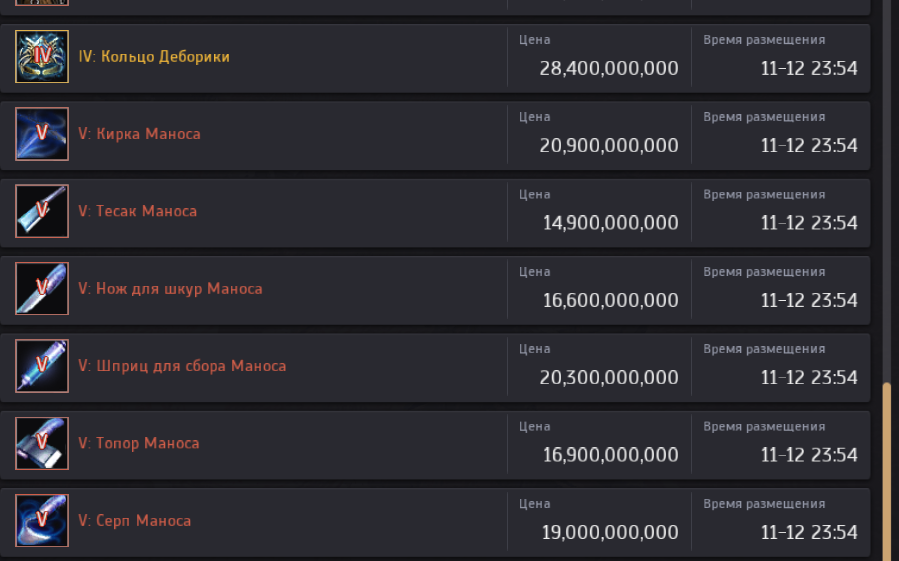Open the V: Шприц для сбора Маноса name
The image size is (899, 561).
[x=182, y=366]
